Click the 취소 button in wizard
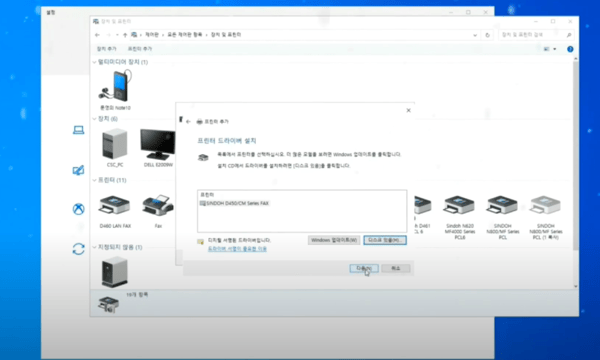The image size is (600, 360). pyautogui.click(x=396, y=269)
